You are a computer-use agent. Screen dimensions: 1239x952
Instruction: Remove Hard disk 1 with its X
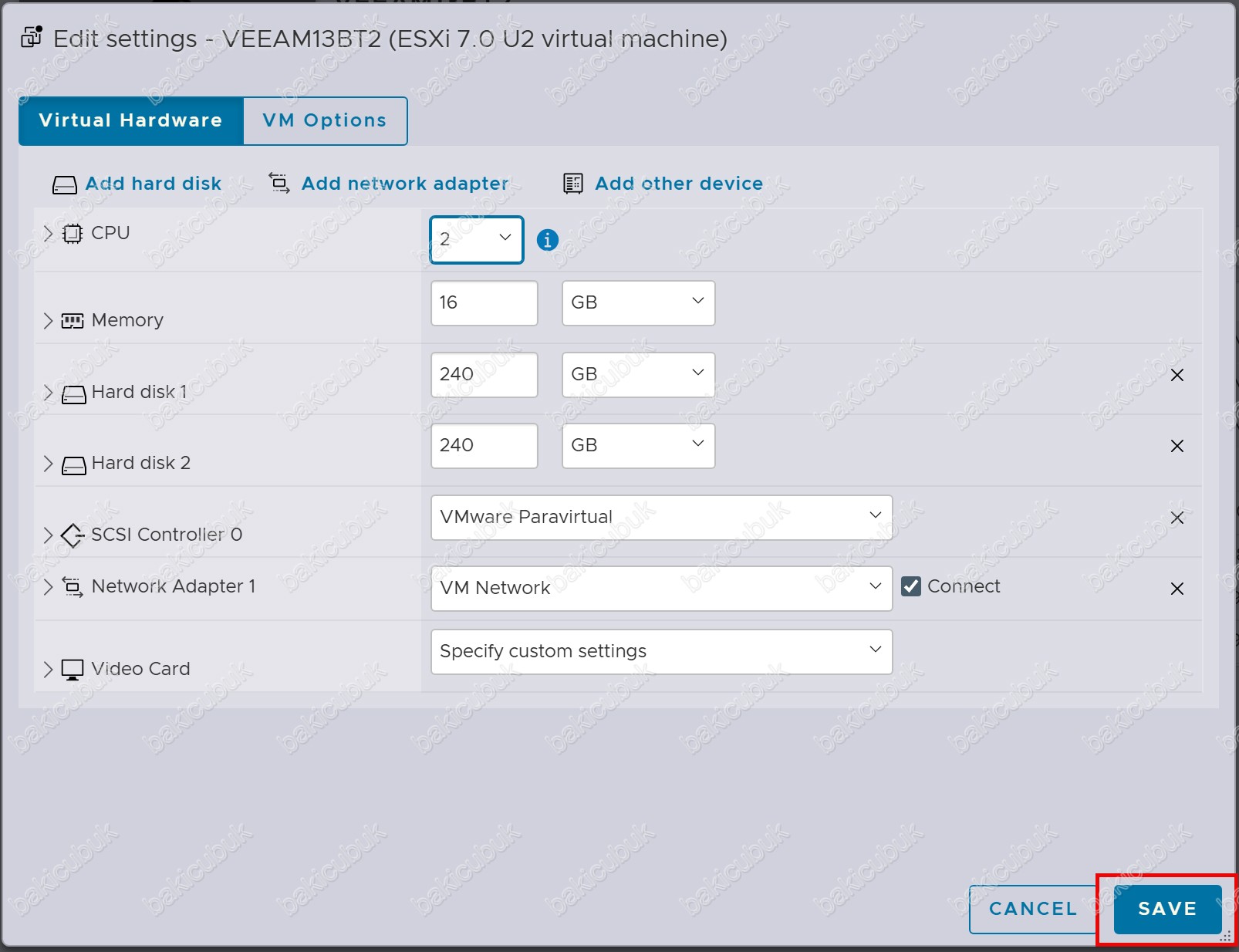1177,375
